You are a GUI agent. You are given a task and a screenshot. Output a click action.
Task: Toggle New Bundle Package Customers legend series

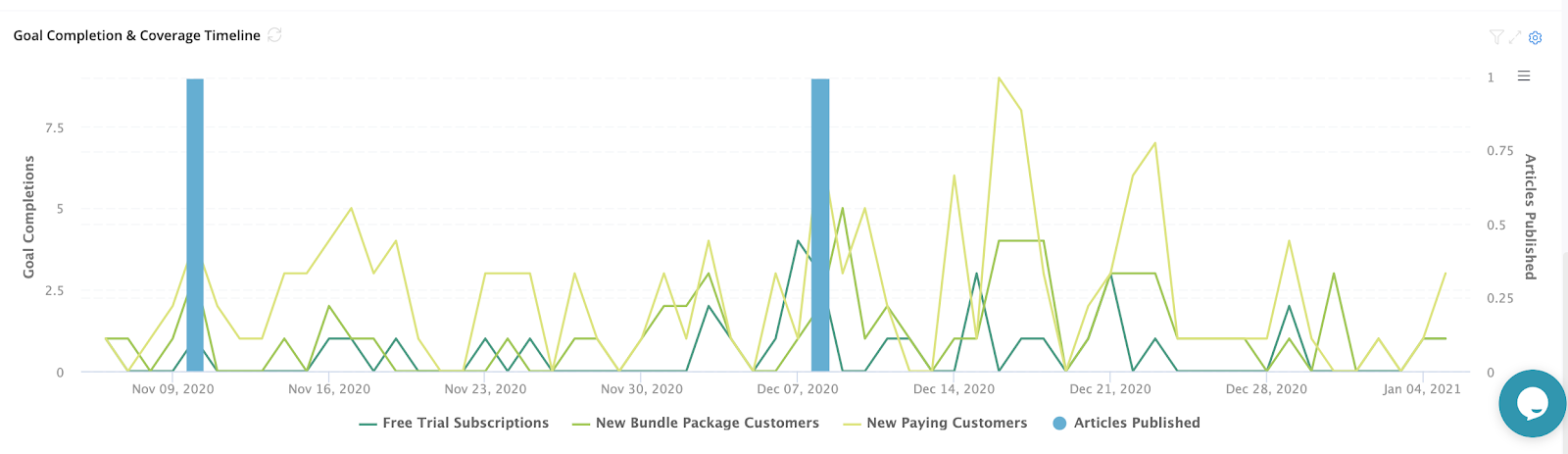click(696, 423)
